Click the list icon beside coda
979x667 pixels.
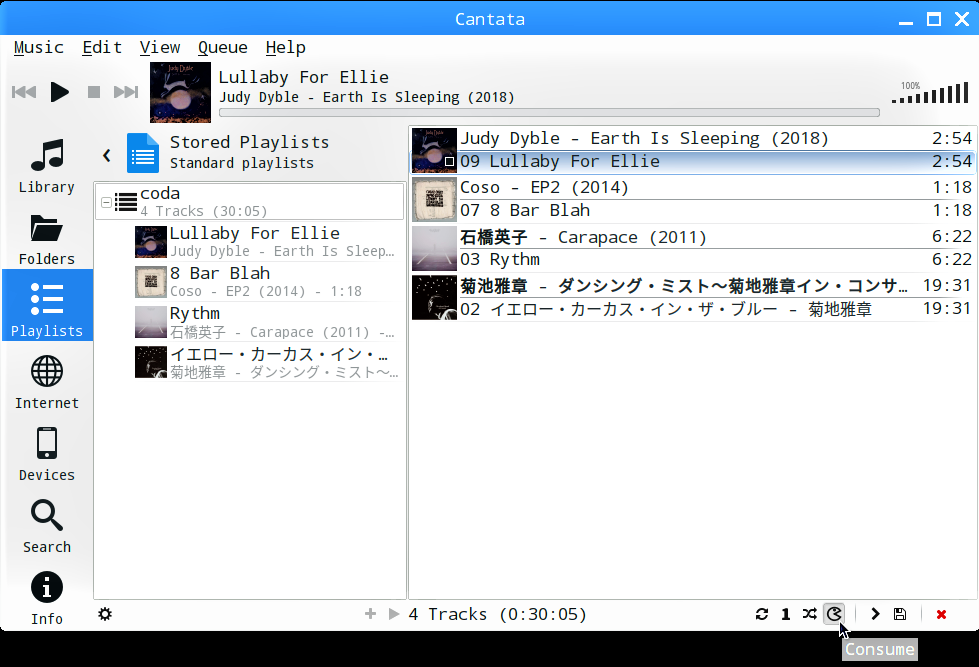(x=126, y=202)
